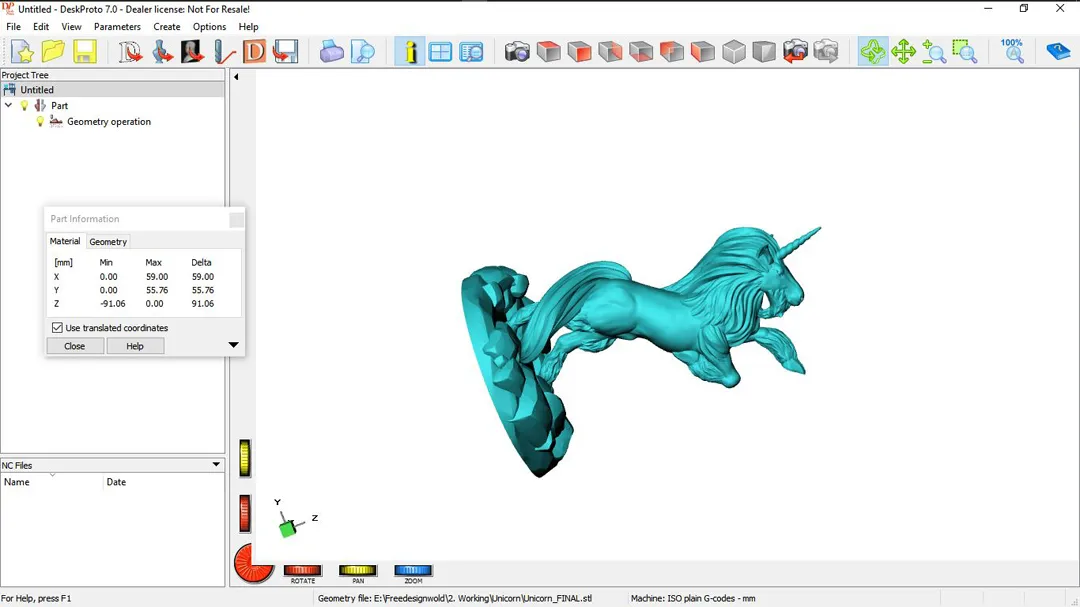The height and width of the screenshot is (607, 1080).
Task: Switch to the Material tab
Action: point(65,241)
